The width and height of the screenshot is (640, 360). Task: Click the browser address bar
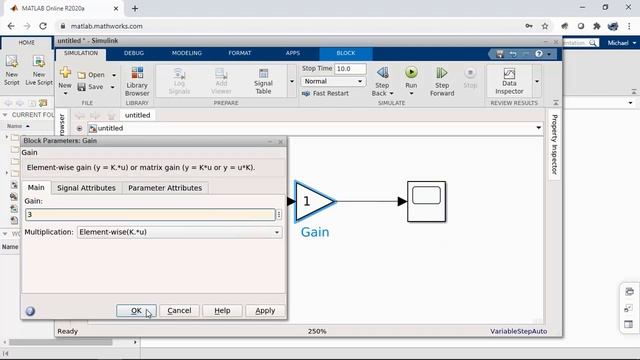(286, 26)
